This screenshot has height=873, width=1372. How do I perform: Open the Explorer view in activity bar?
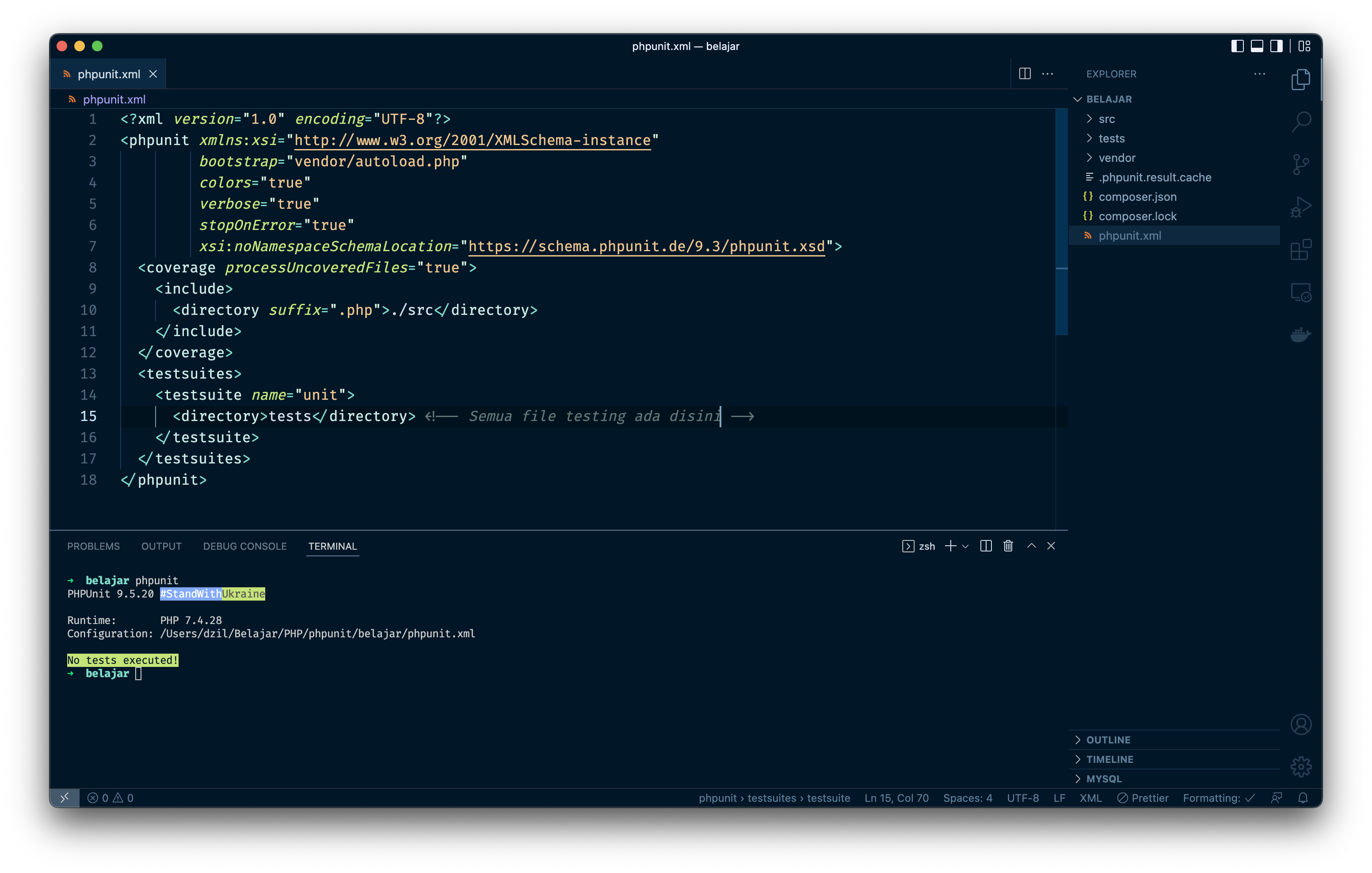[x=1301, y=79]
